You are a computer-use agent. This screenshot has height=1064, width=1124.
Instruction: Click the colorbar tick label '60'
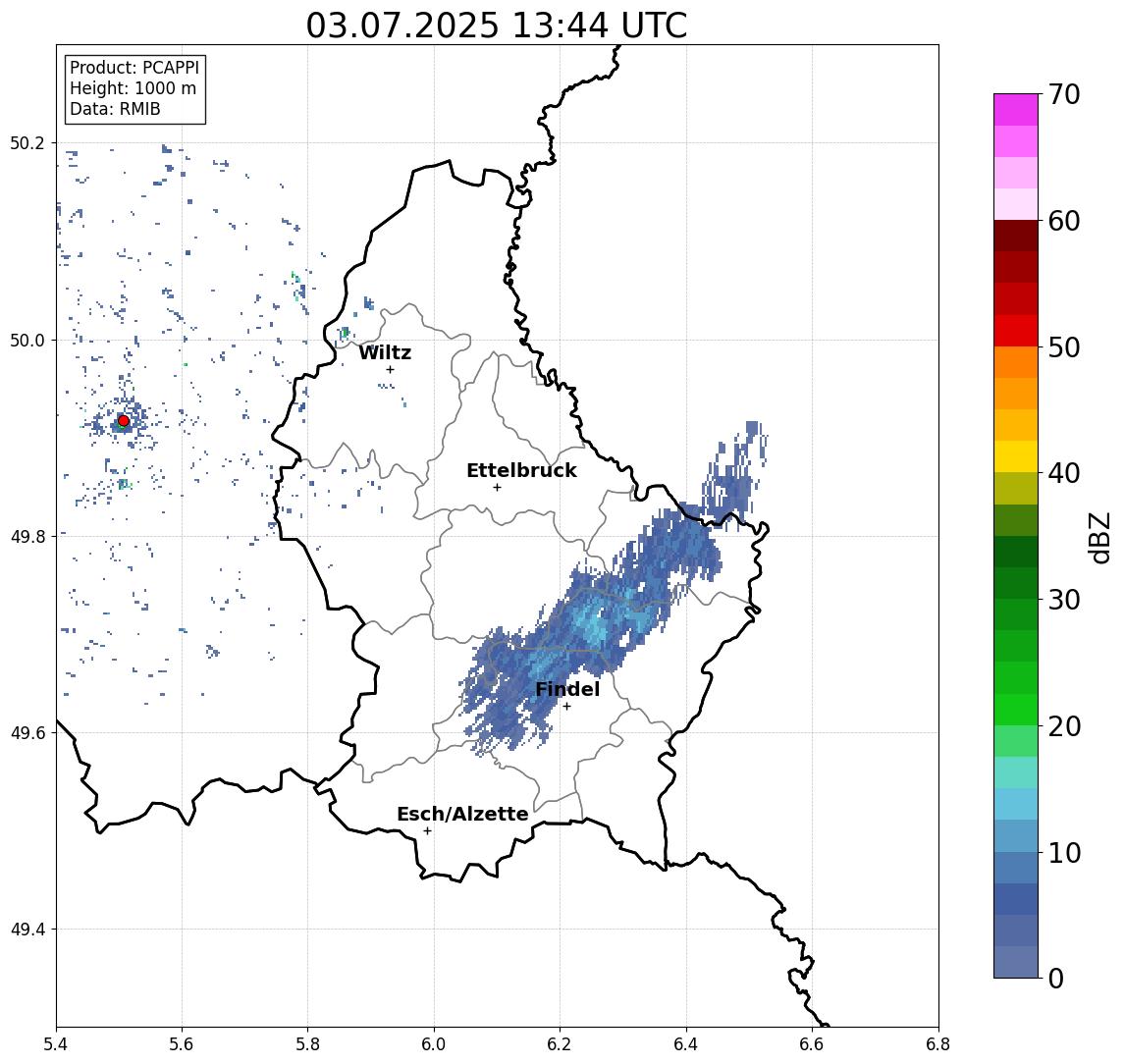click(1064, 221)
